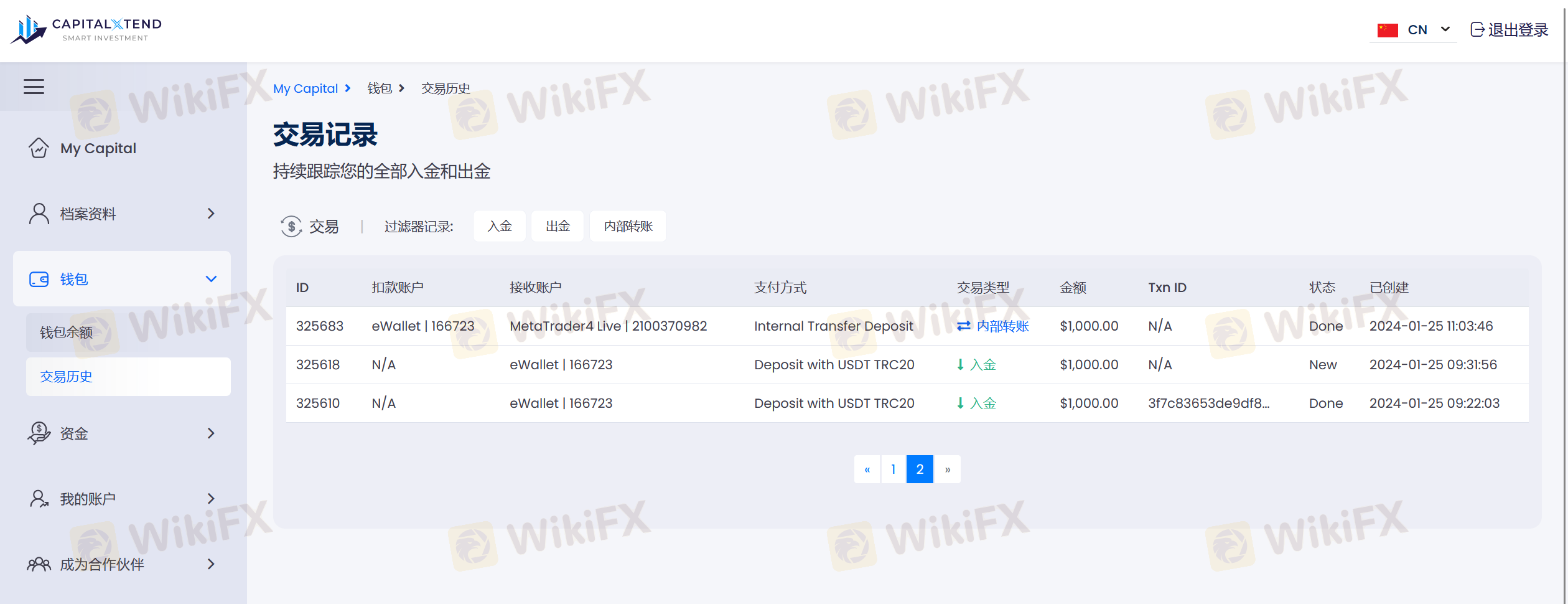Image resolution: width=1568 pixels, height=604 pixels.
Task: Click transaction ID 325683
Action: click(320, 326)
